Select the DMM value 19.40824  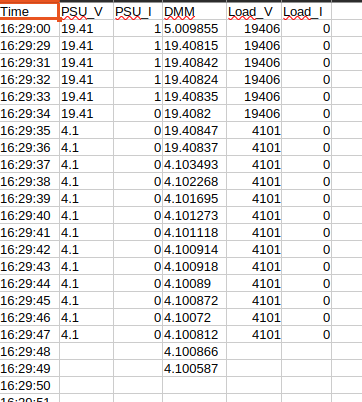195,80
